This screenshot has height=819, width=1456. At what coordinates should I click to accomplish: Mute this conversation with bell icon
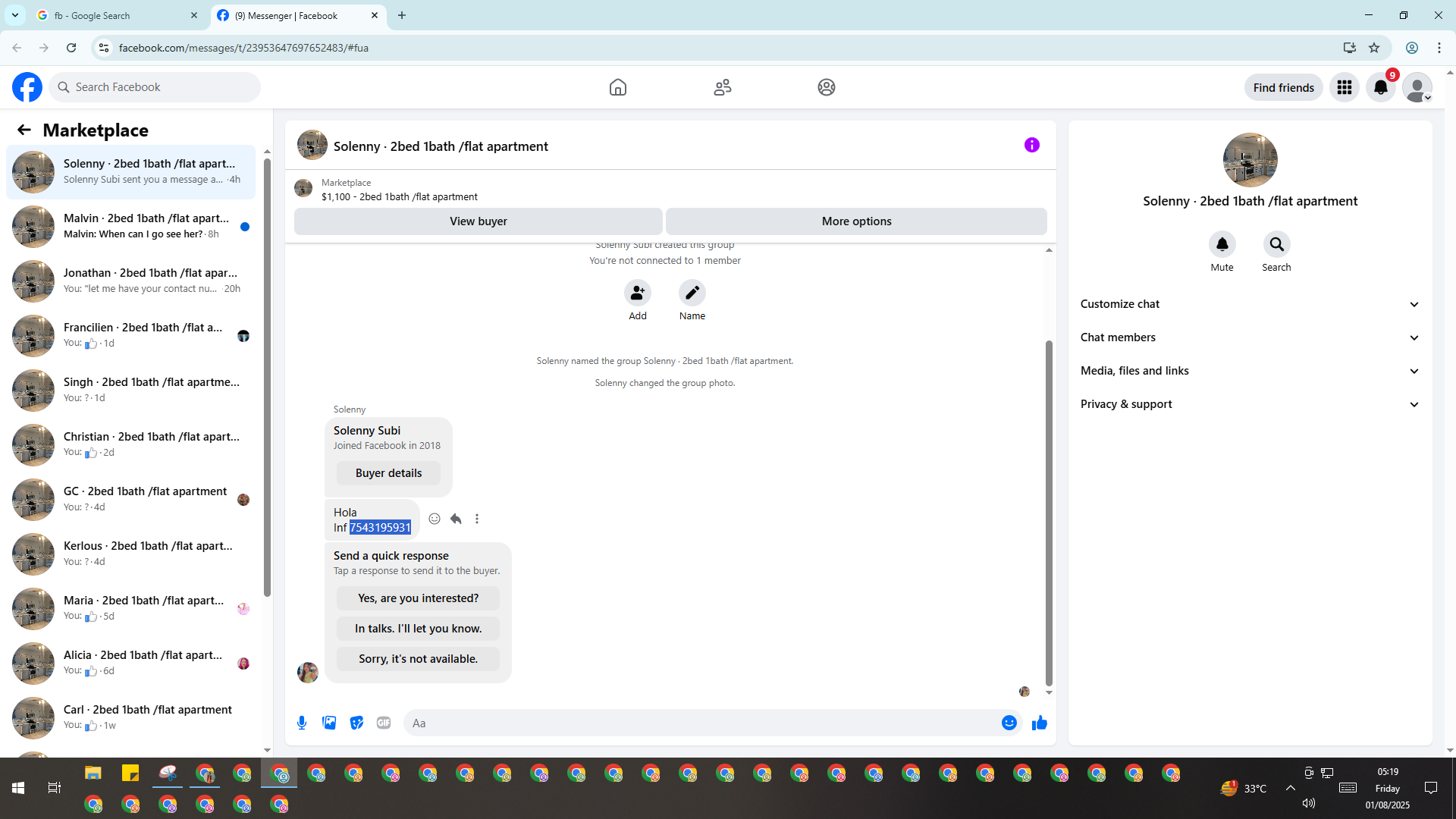(1222, 244)
